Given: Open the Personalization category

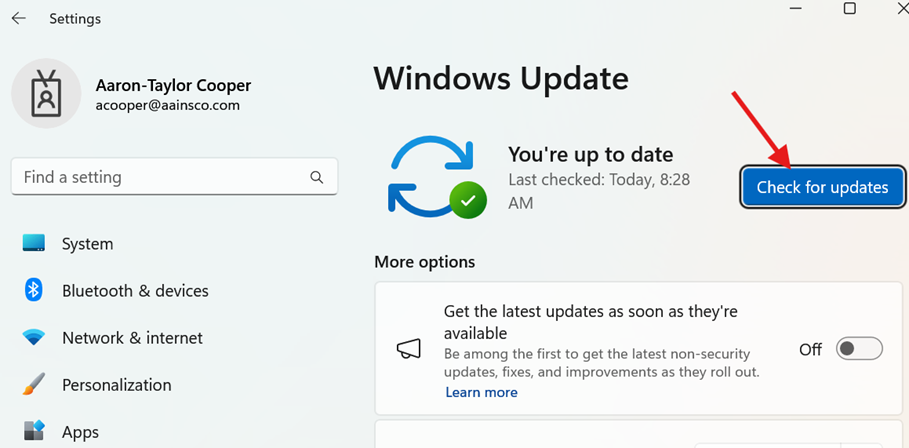Looking at the screenshot, I should coord(116,385).
